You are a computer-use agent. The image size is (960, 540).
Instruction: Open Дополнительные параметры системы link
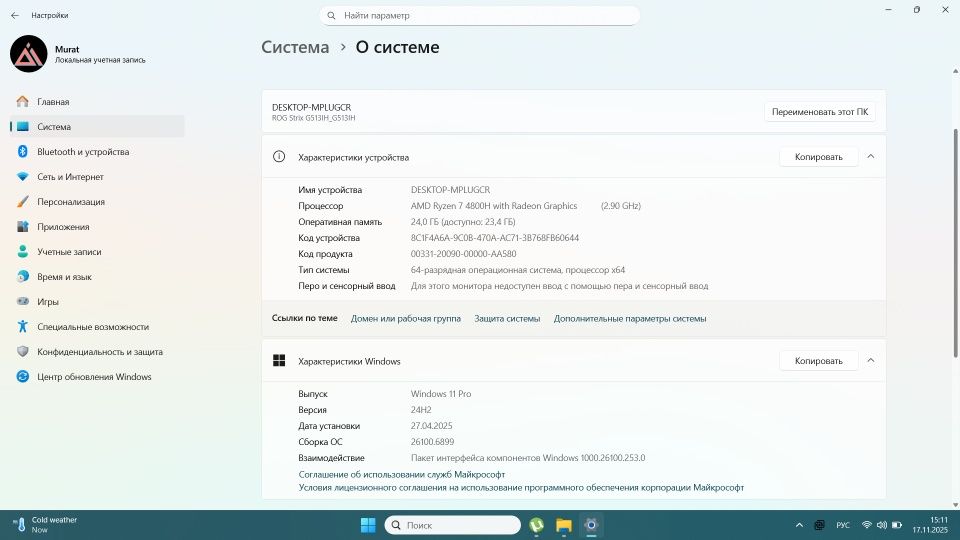(x=630, y=318)
